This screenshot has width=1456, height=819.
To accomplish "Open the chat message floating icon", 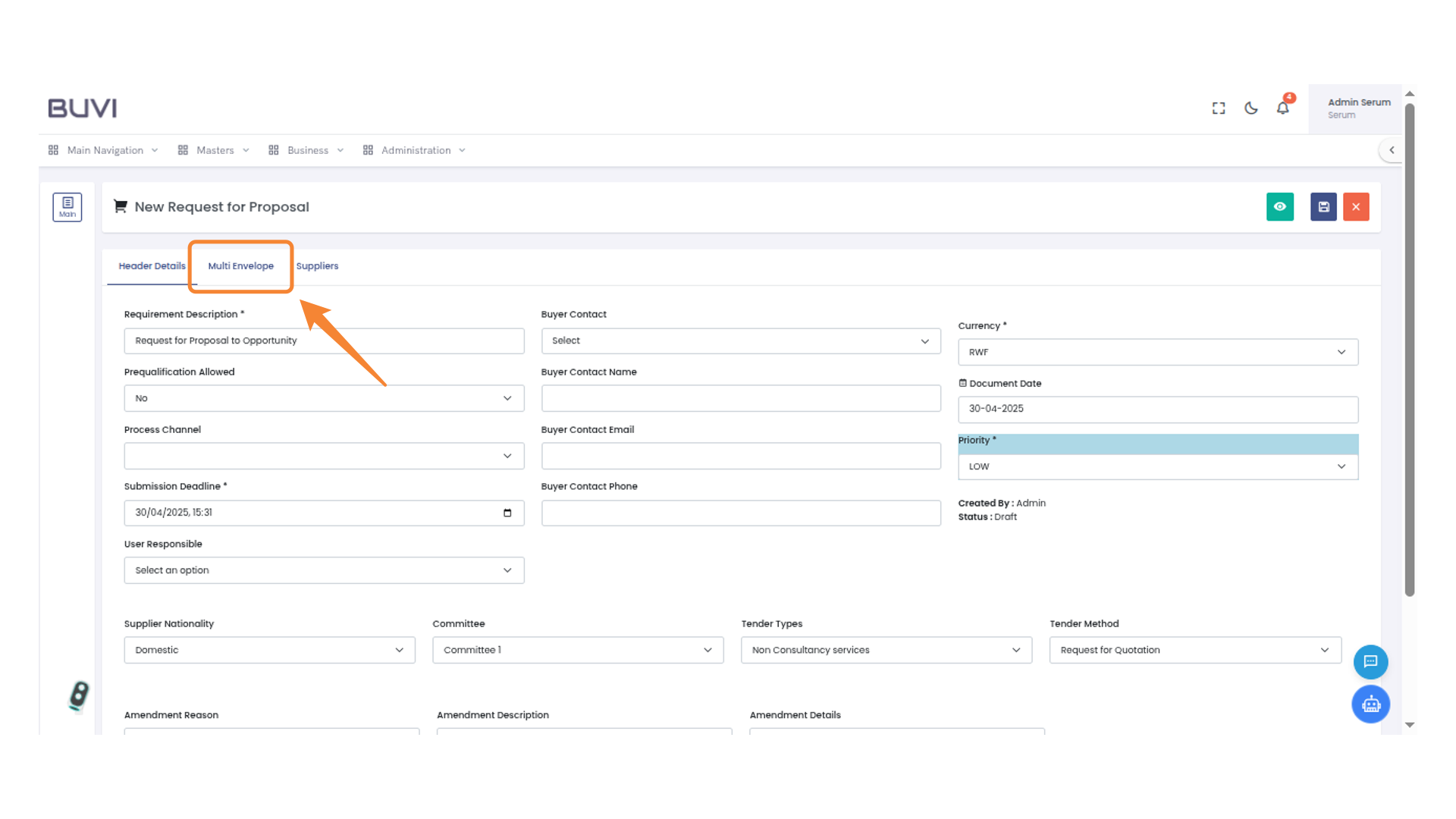I will tap(1370, 662).
